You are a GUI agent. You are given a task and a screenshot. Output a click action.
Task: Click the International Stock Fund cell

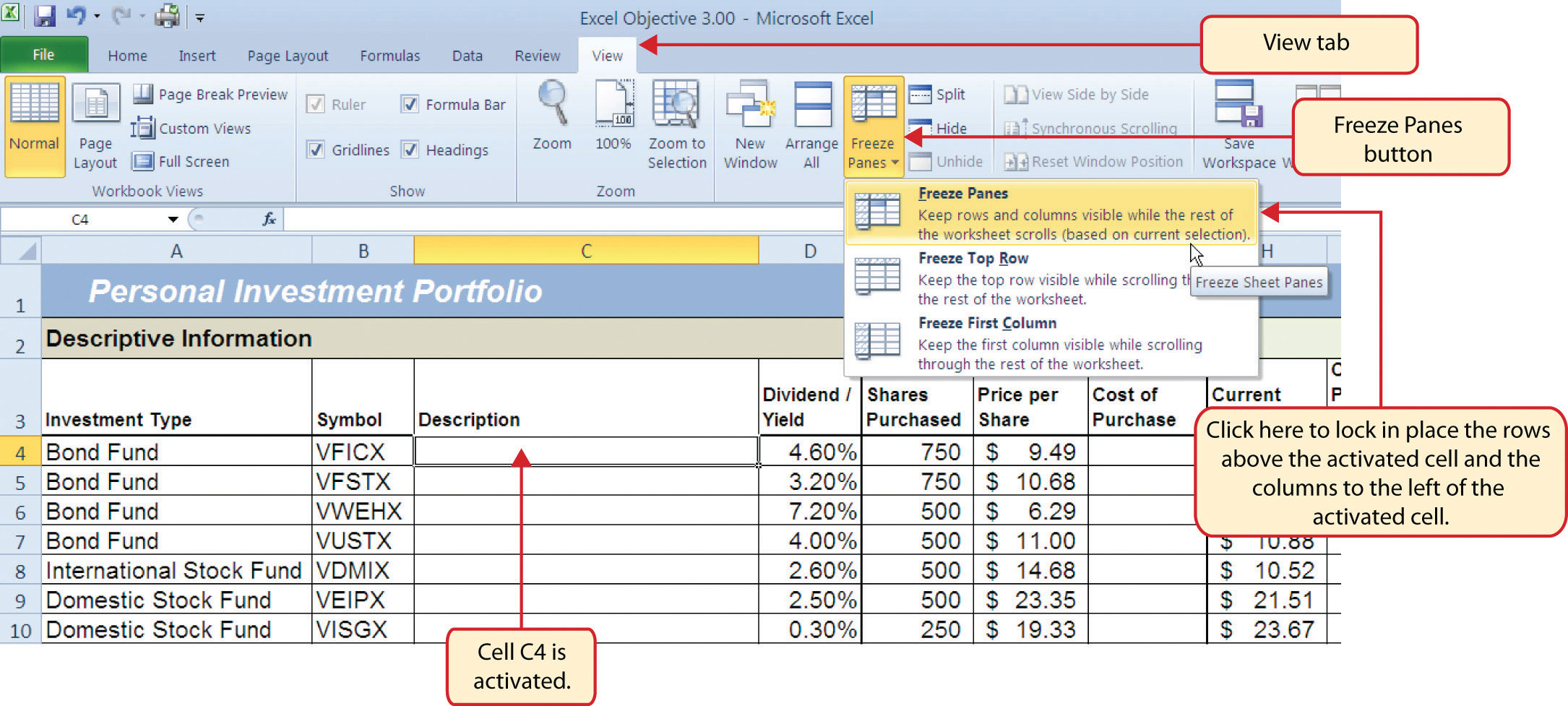176,570
